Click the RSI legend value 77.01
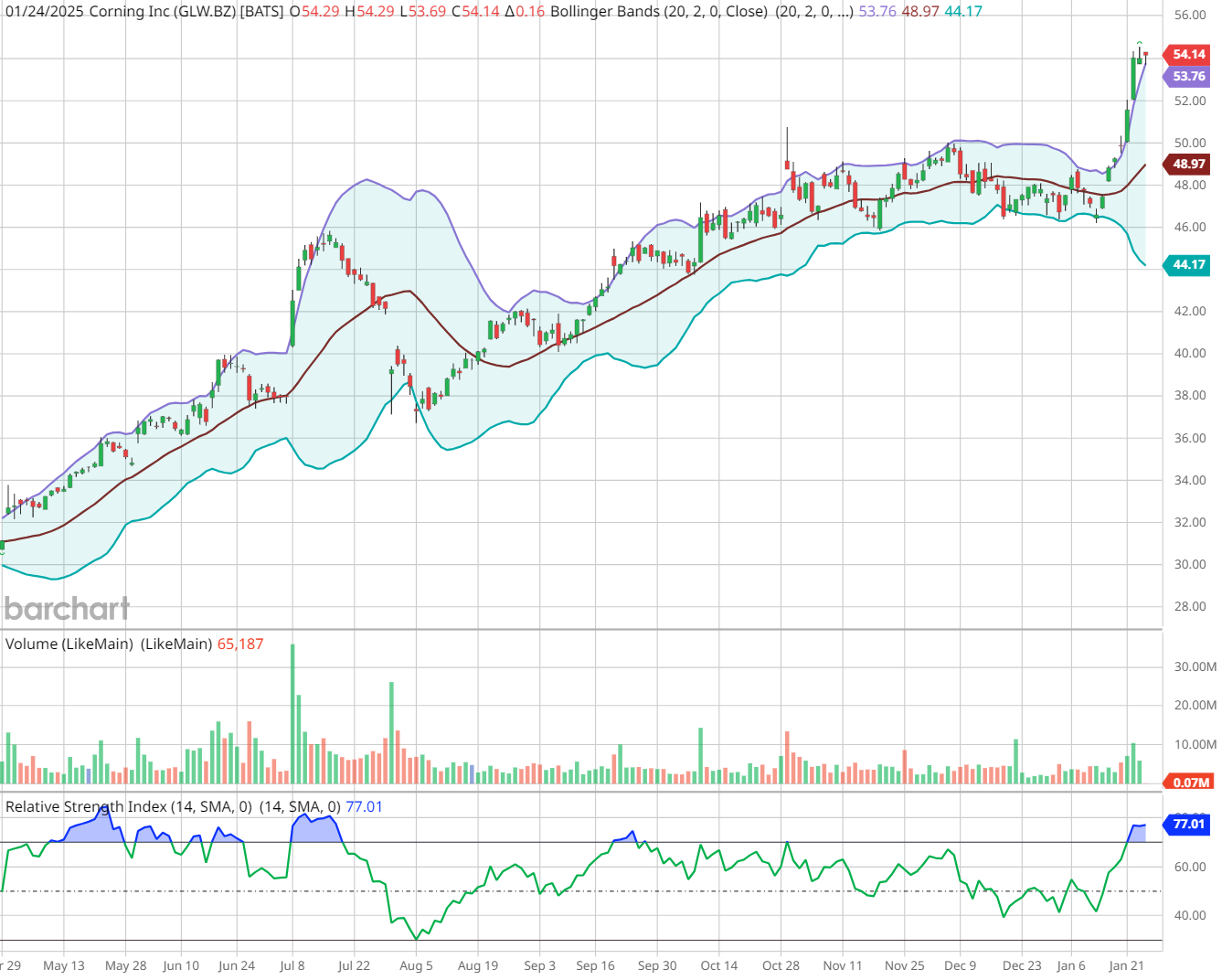This screenshot has width=1222, height=980. click(364, 807)
